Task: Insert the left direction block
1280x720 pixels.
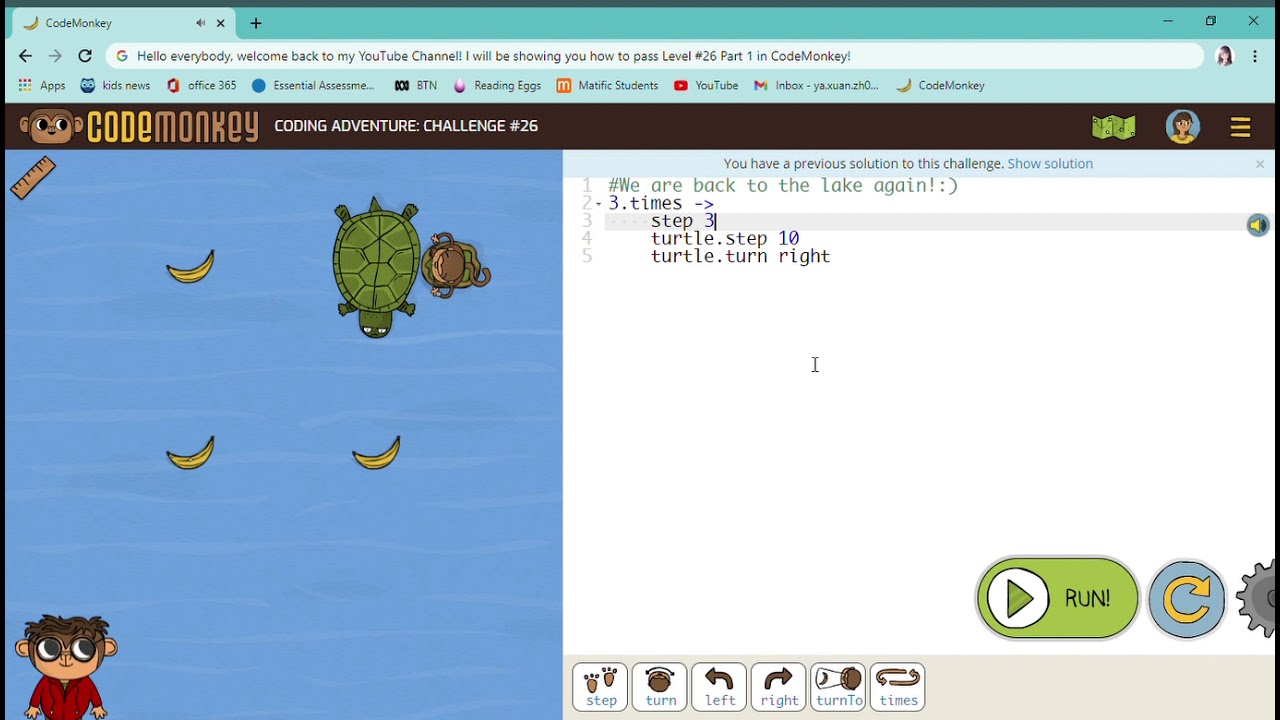Action: pyautogui.click(x=719, y=687)
